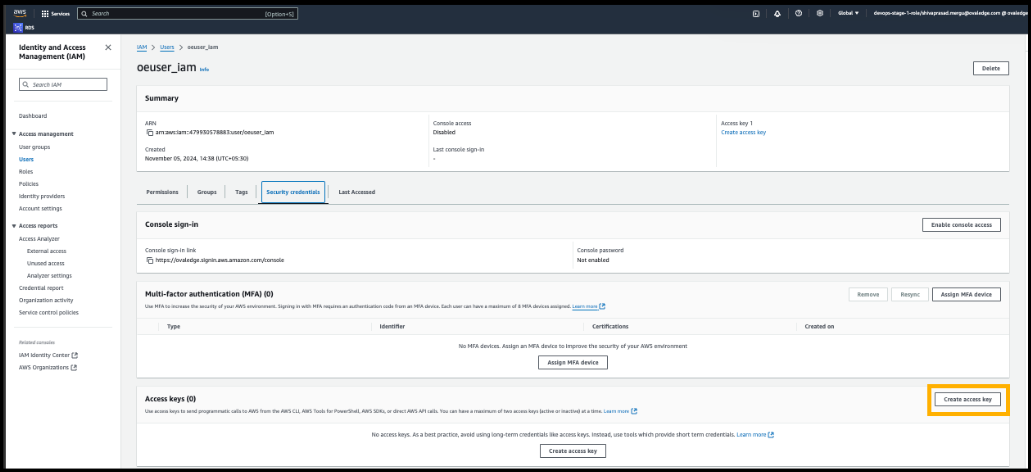Go to IAM breadcrumb link

click(141, 47)
